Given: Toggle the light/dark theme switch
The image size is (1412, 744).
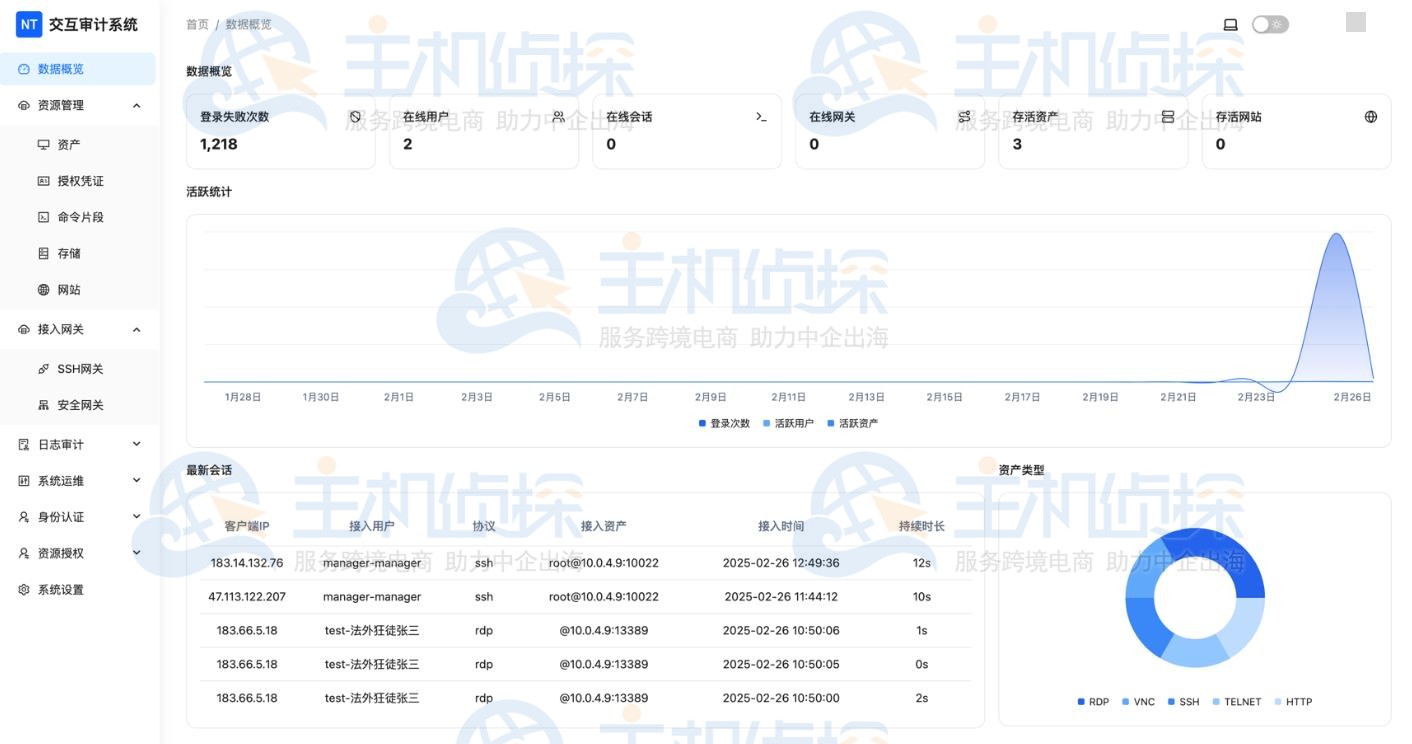Looking at the screenshot, I should point(1270,24).
